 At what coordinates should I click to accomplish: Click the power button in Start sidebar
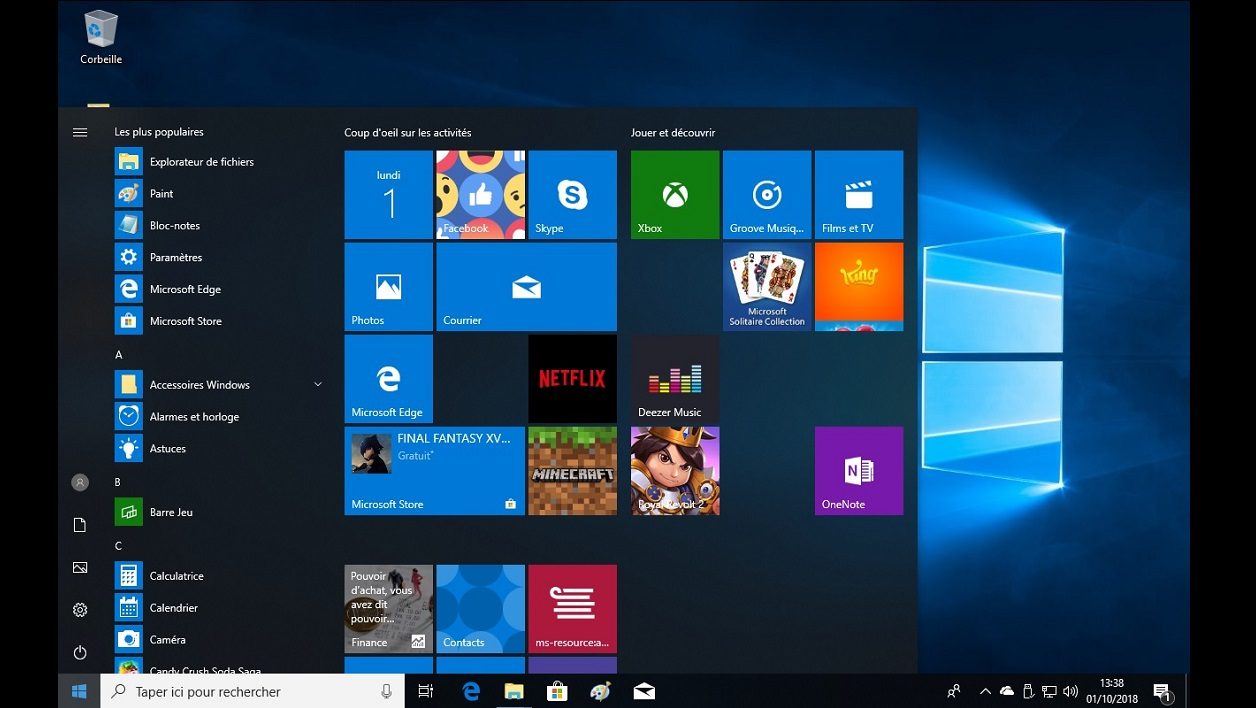click(x=80, y=652)
